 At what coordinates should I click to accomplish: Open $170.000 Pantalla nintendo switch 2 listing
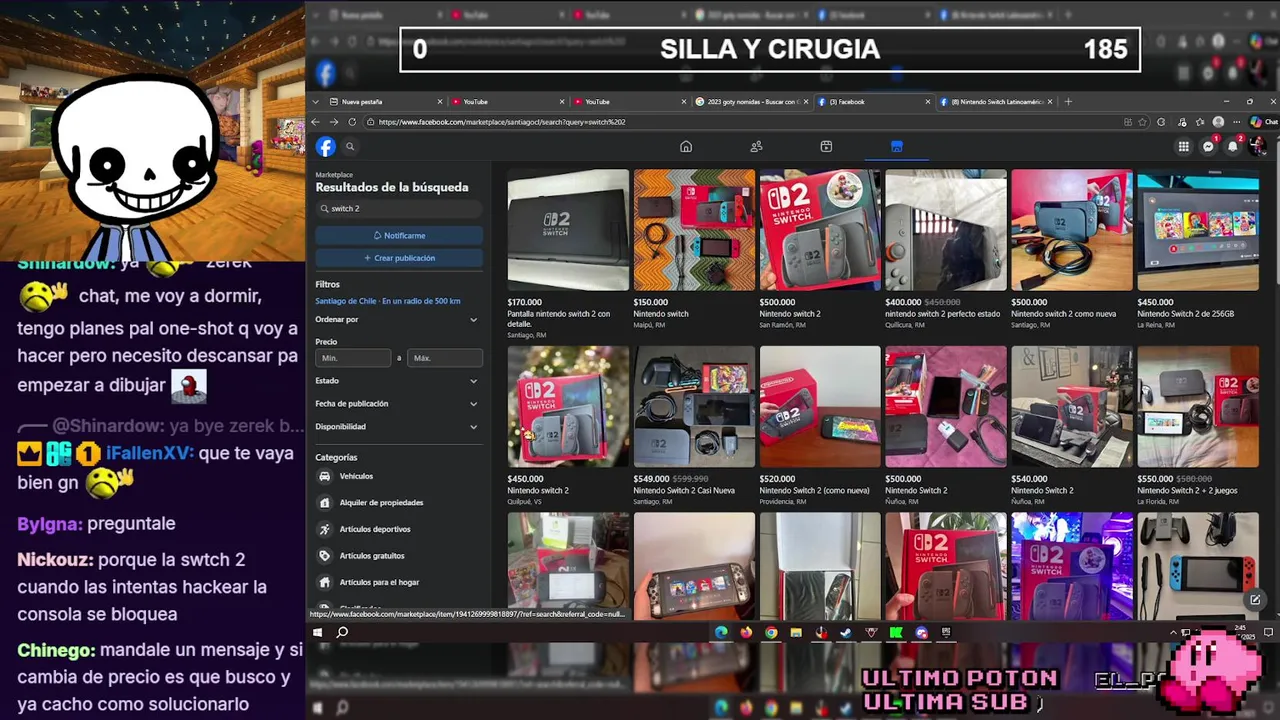[568, 254]
